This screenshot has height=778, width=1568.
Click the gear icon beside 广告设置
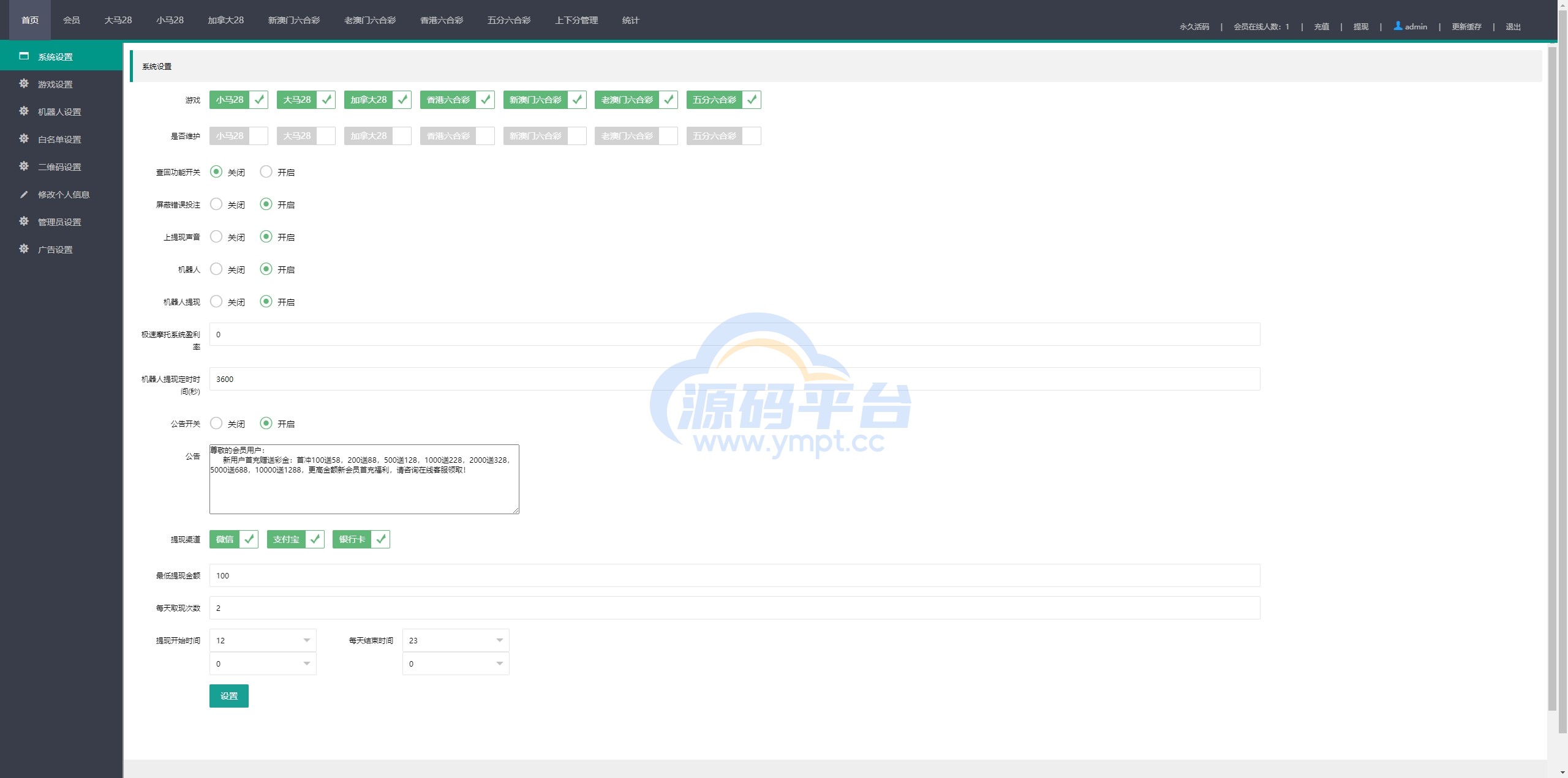(x=24, y=249)
